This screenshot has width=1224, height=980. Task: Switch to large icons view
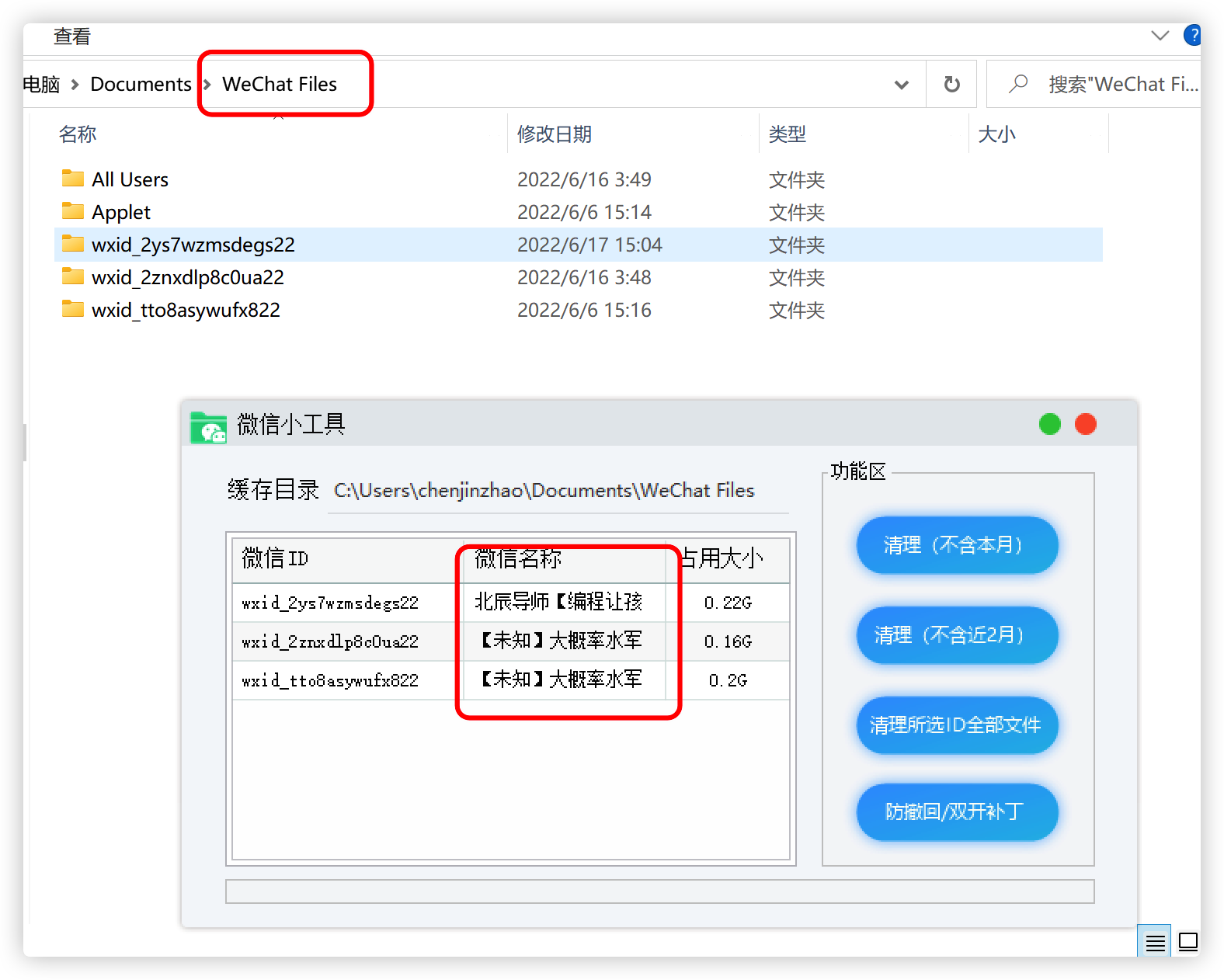[1188, 942]
